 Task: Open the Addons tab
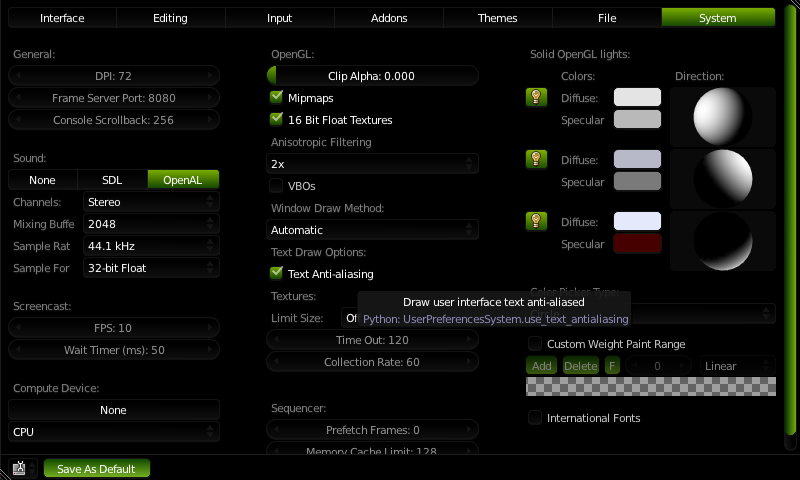(x=389, y=18)
